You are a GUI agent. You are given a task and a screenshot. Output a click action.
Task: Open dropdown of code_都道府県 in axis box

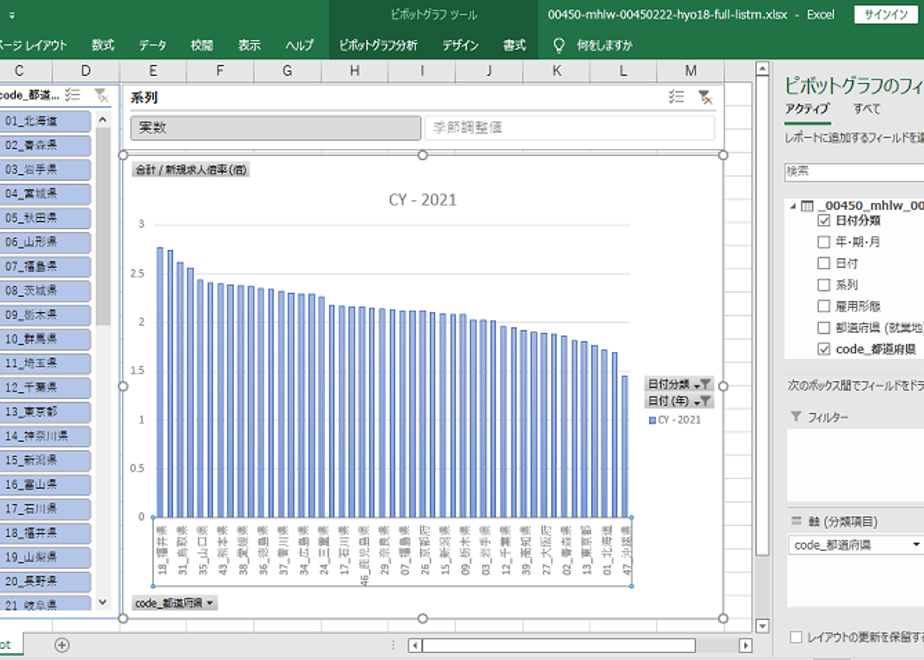tap(916, 544)
